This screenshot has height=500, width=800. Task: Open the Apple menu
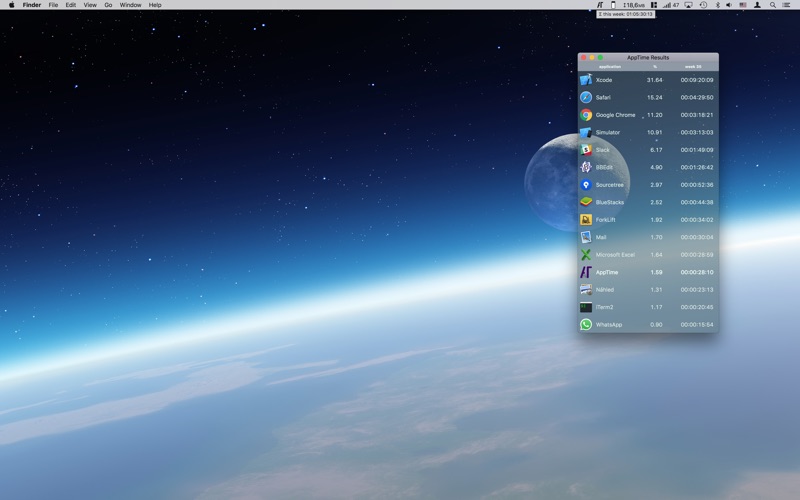coord(11,5)
